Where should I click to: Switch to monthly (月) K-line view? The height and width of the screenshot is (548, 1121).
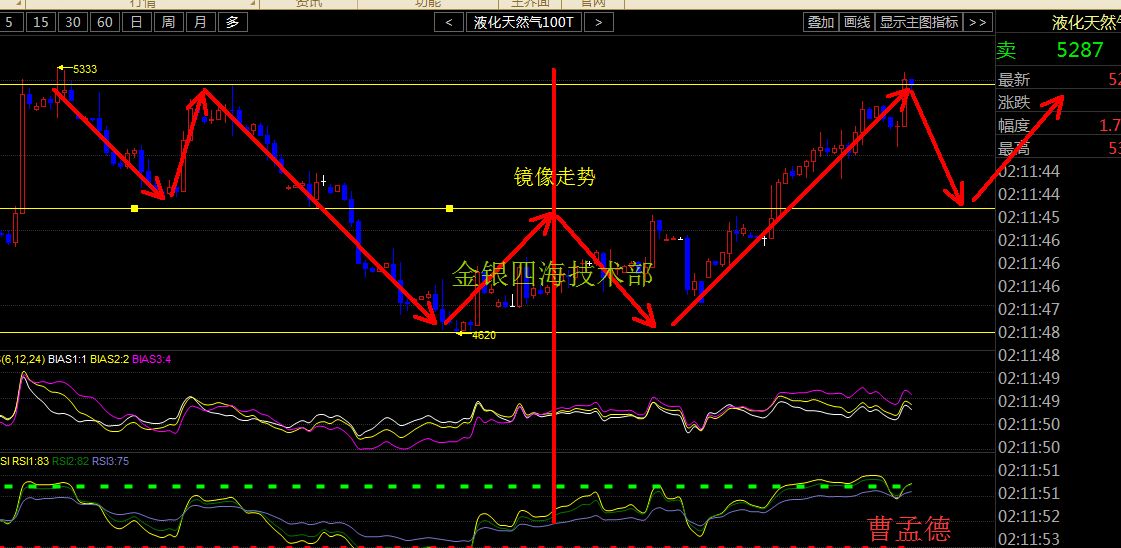tap(201, 22)
